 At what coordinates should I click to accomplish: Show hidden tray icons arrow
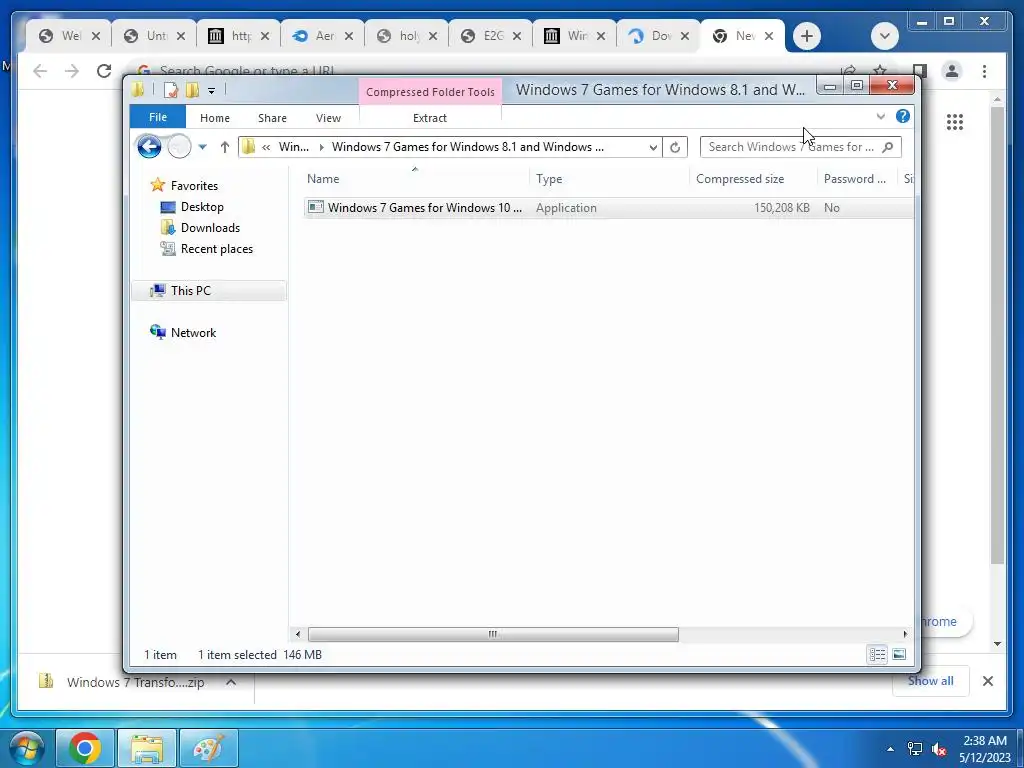[x=890, y=749]
